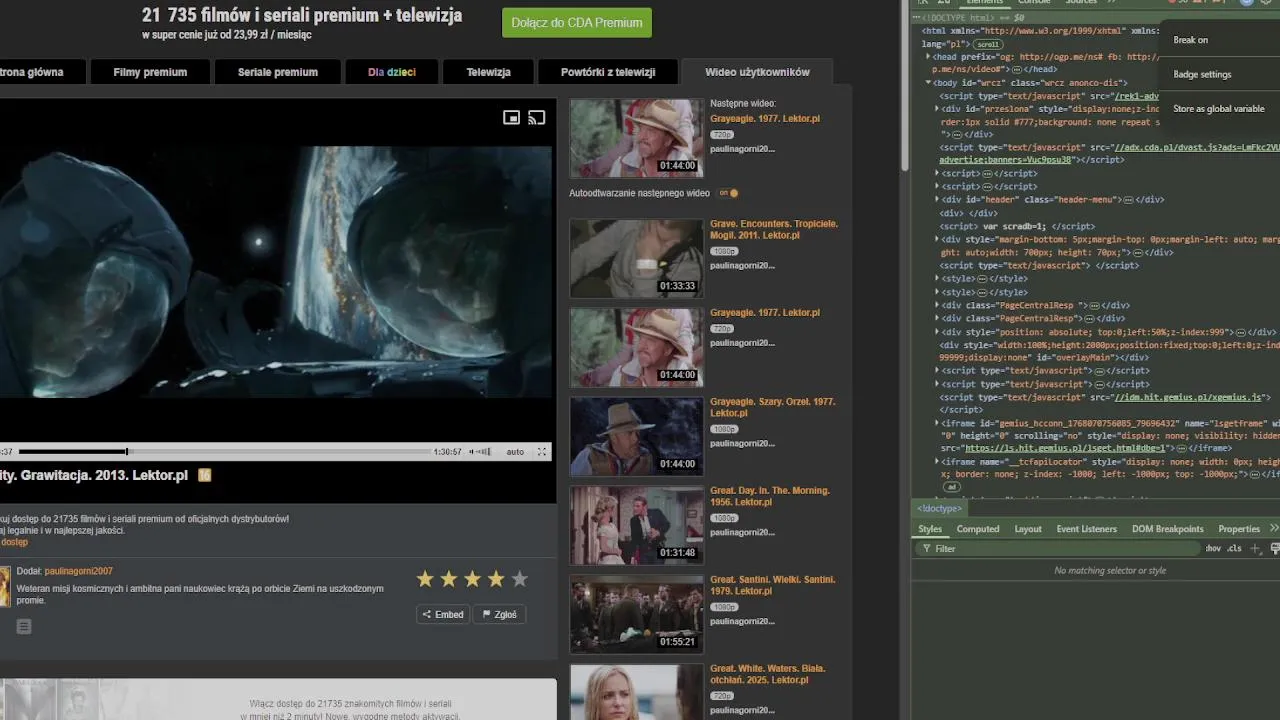The width and height of the screenshot is (1280, 720).
Task: Expand the __tcfapiLocator iframe node
Action: pyautogui.click(x=937, y=462)
